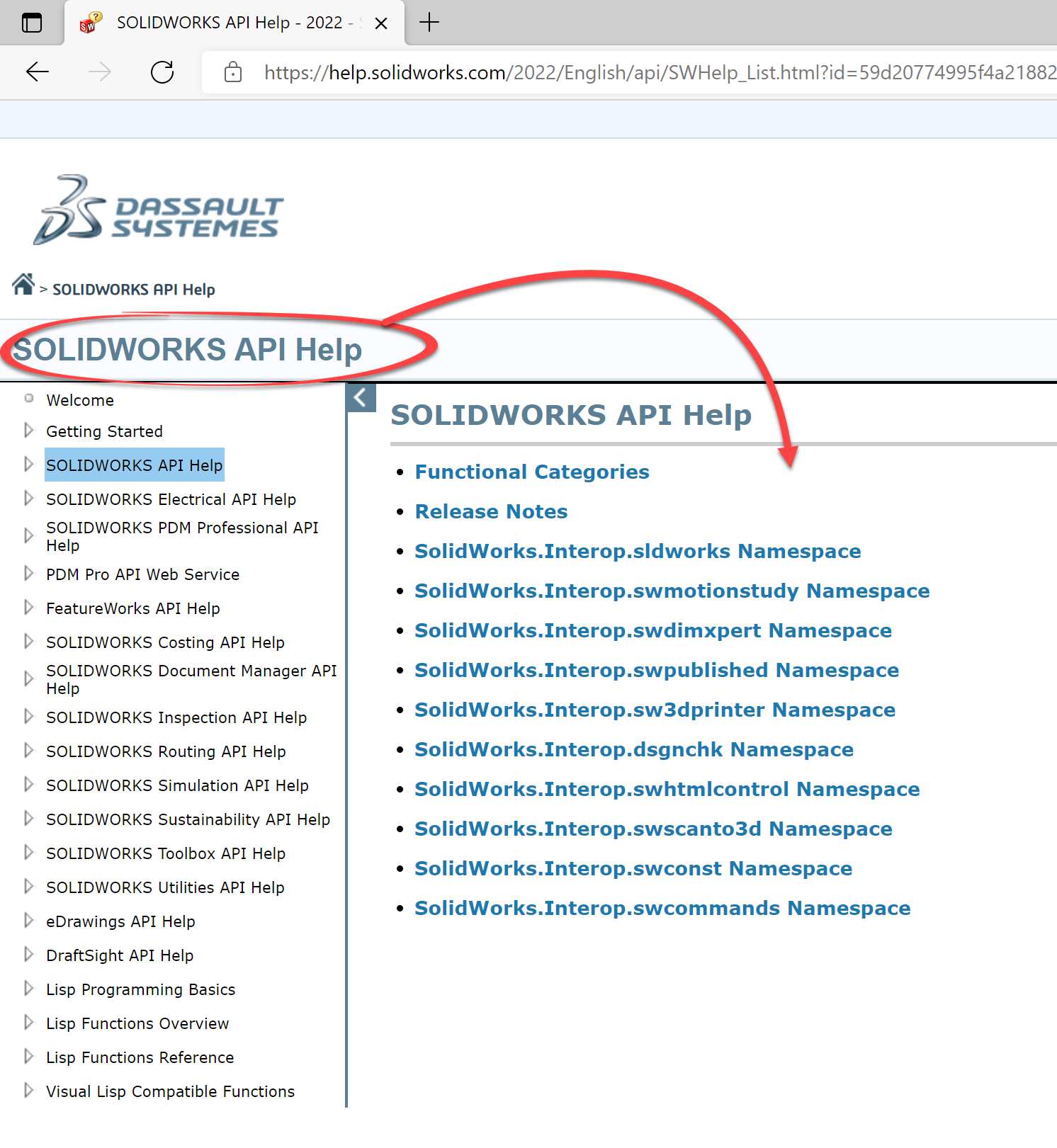Expand SOLIDWORKS Document Manager API Help arrow
Screen dimensions: 1057x1148
pyautogui.click(x=28, y=678)
